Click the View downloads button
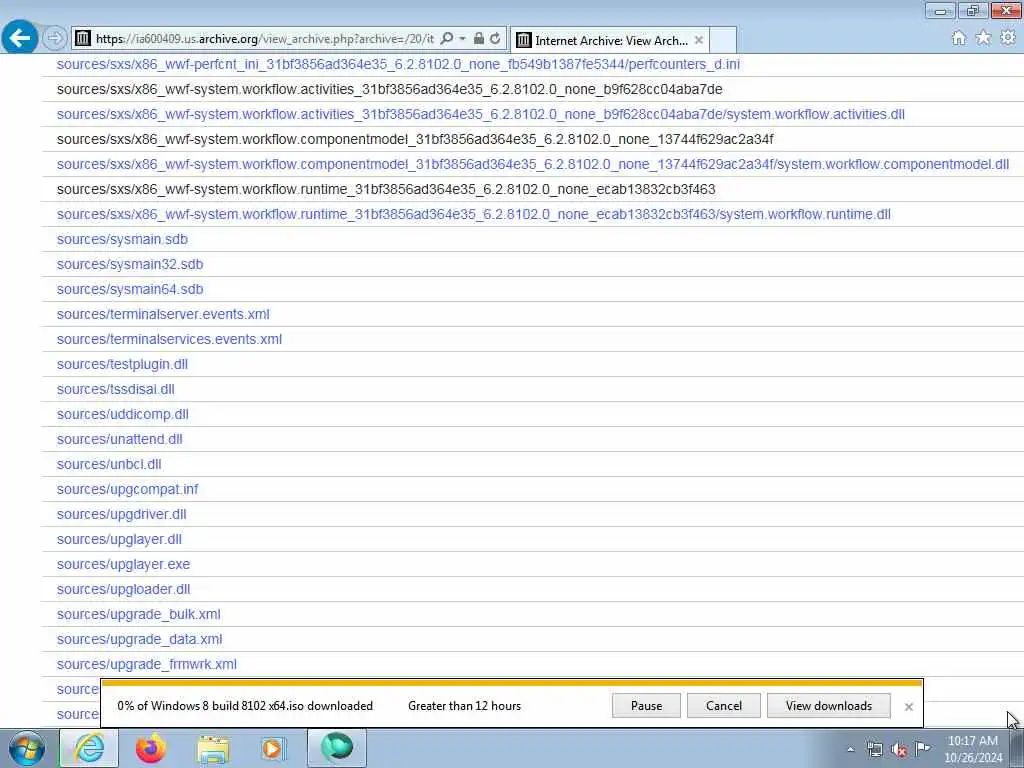Screen dimensions: 1024x768 829,706
